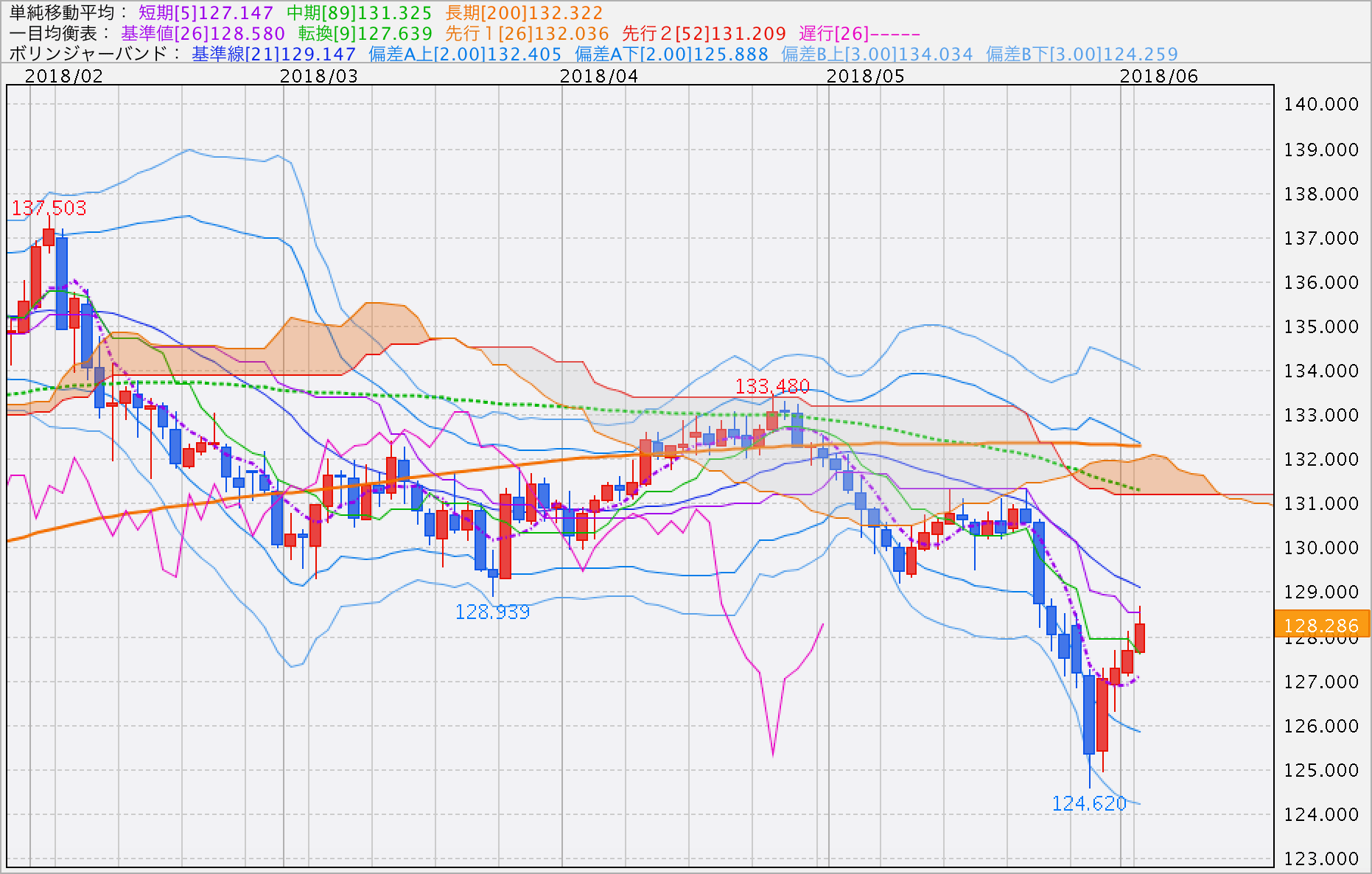Screen dimensions: 1372x874
Task: Click leading span 先行2[52]131.209
Action: click(x=704, y=33)
